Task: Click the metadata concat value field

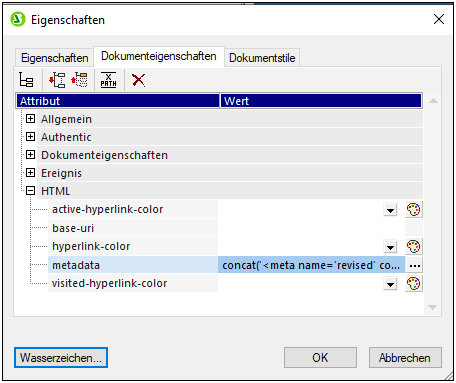Action: pyautogui.click(x=311, y=265)
